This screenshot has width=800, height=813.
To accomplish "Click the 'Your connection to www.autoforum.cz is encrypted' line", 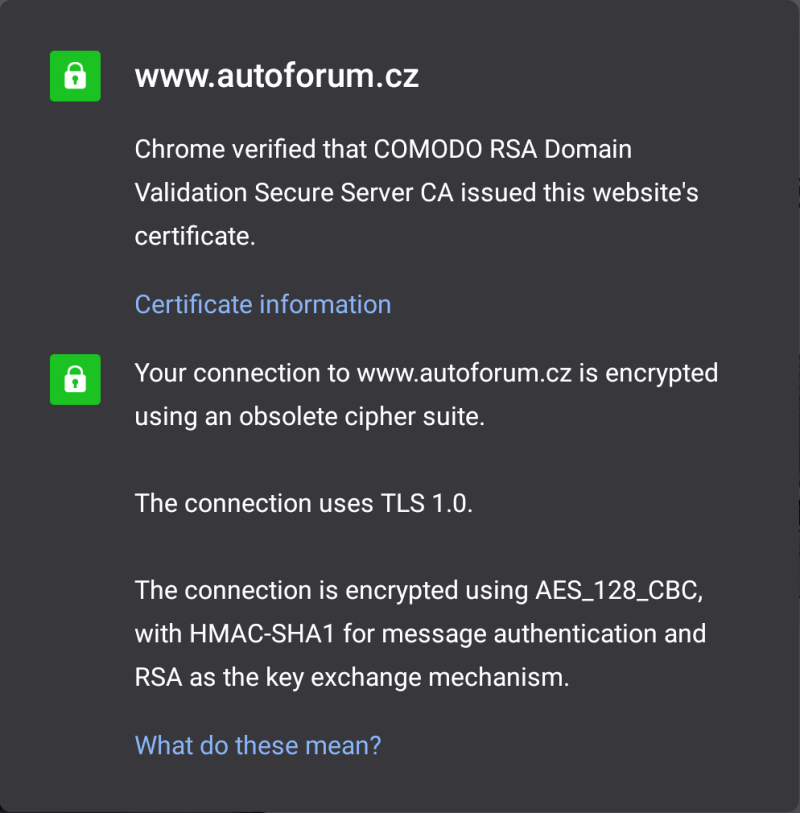I will pyautogui.click(x=426, y=373).
